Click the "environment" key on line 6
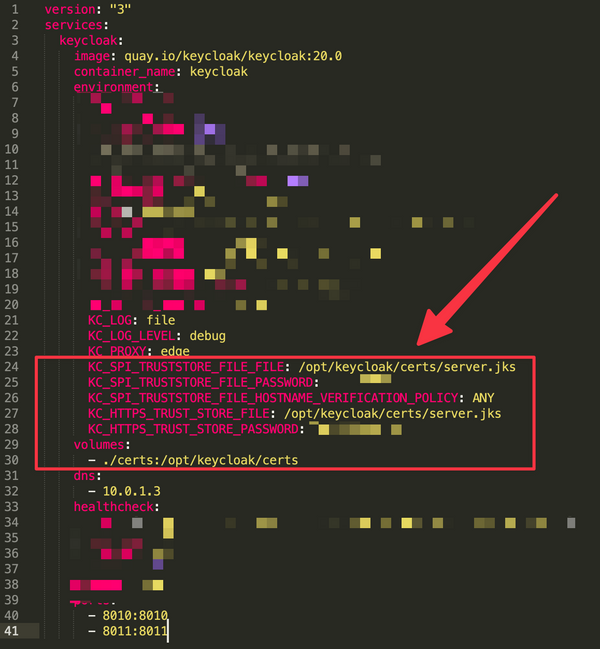 [x=113, y=87]
